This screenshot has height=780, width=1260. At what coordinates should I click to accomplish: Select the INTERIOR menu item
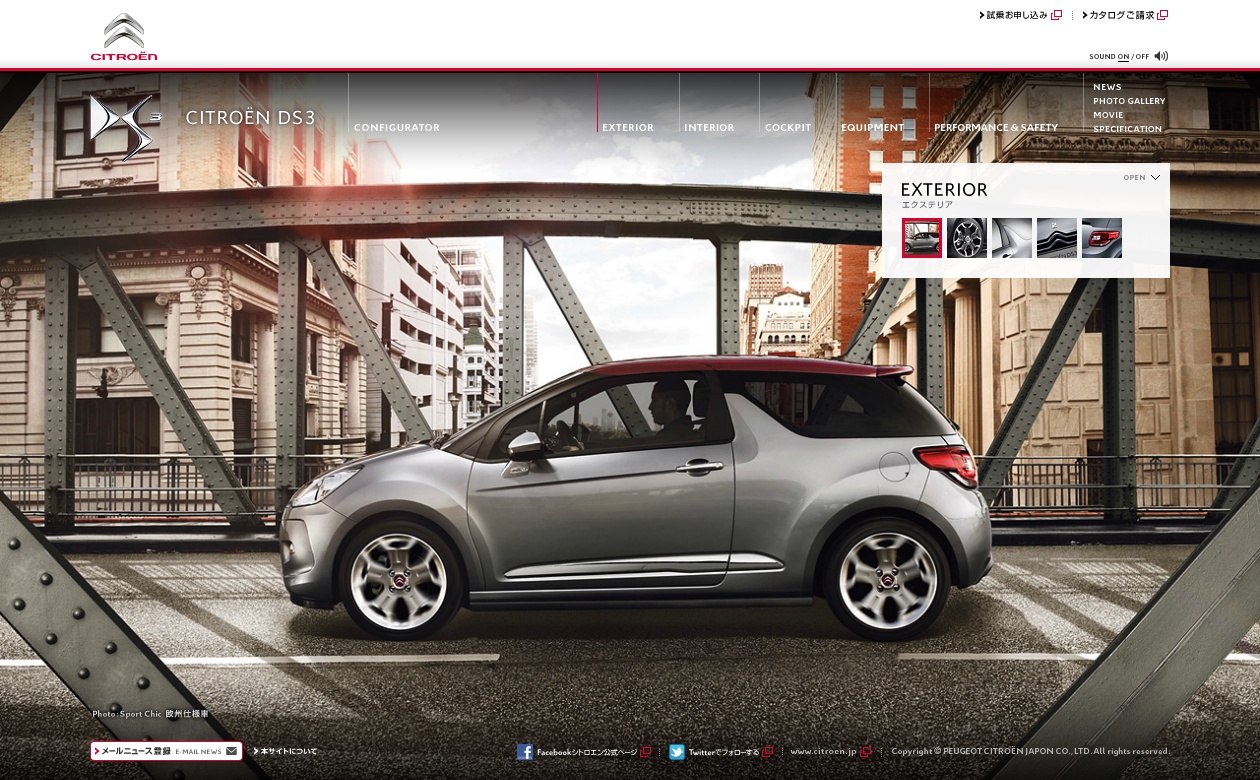point(709,128)
